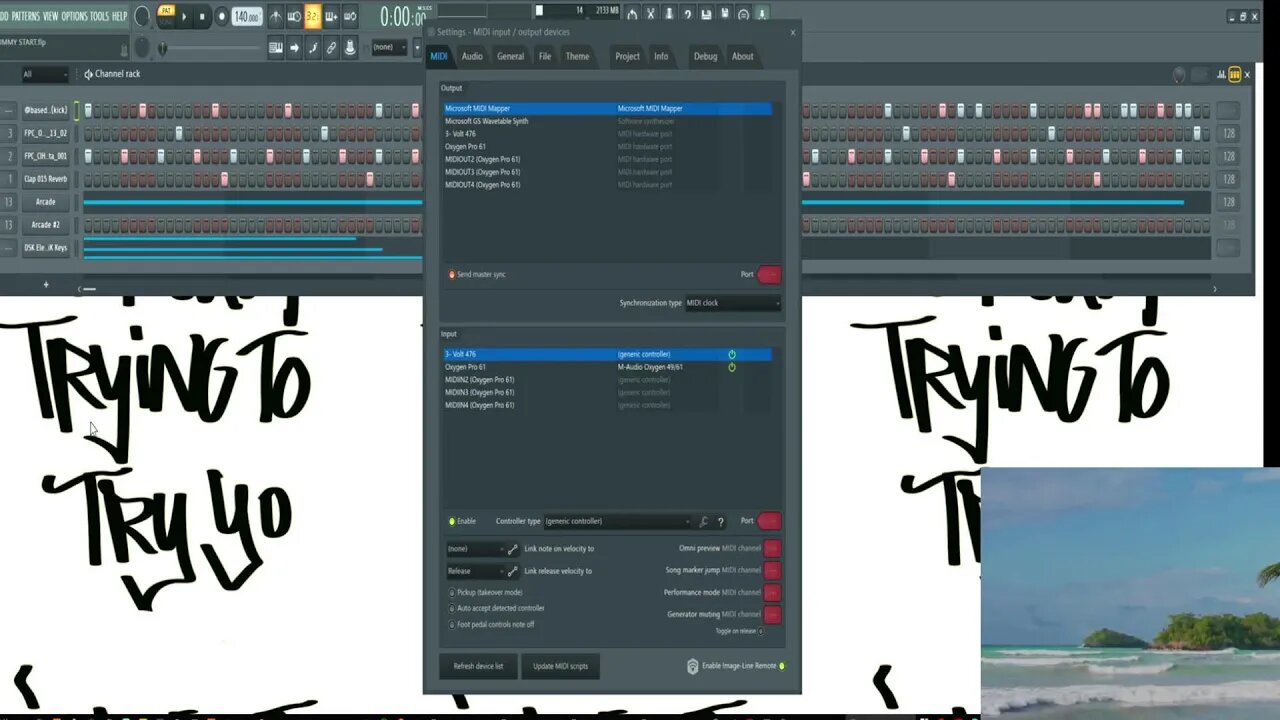Image resolution: width=1280 pixels, height=720 pixels.
Task: Toggle the metronome icon
Action: (275, 16)
